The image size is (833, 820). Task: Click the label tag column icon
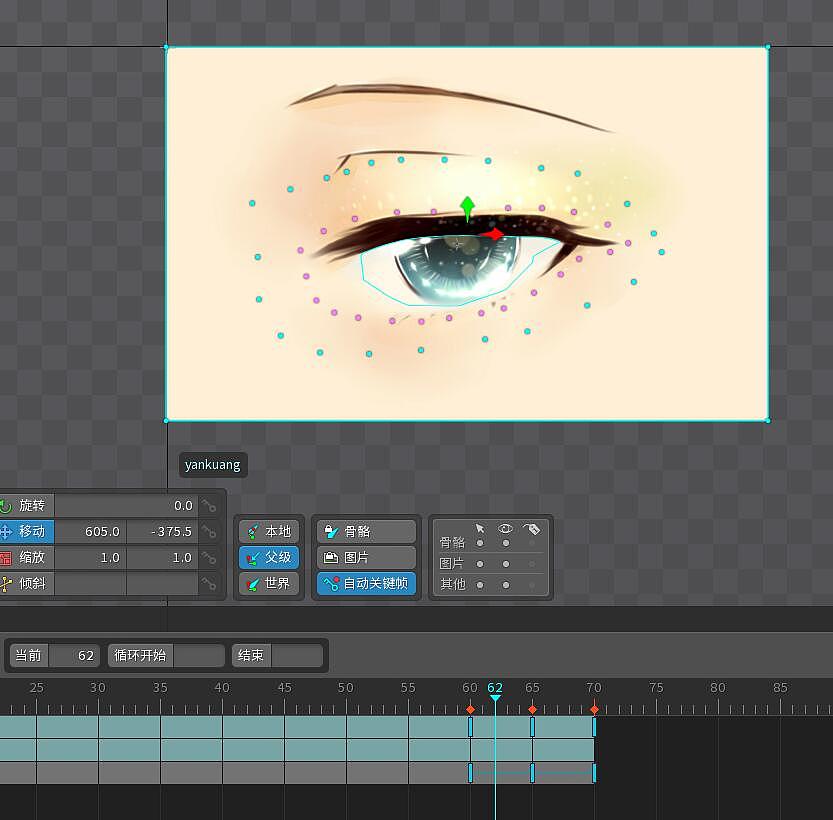(x=531, y=529)
